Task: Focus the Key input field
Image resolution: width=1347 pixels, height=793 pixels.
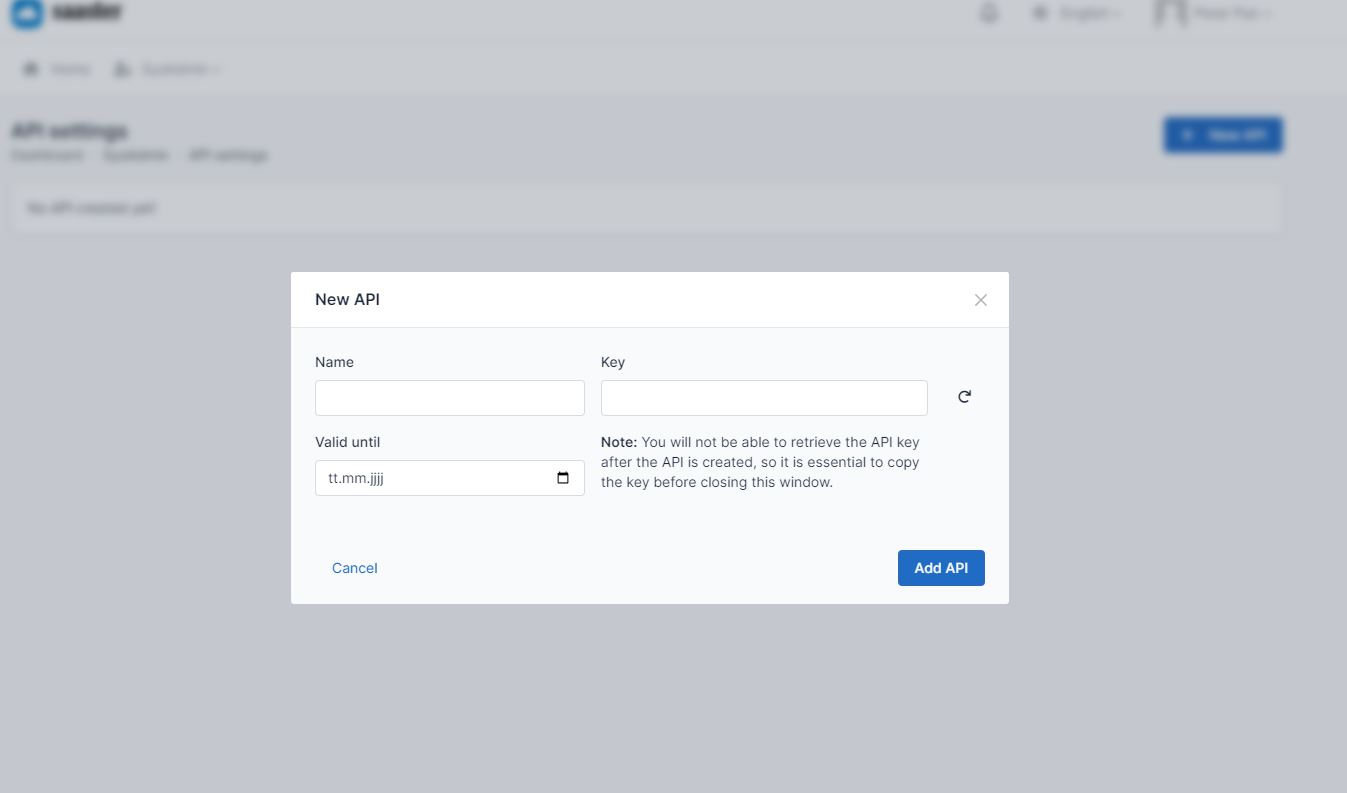Action: tap(763, 398)
